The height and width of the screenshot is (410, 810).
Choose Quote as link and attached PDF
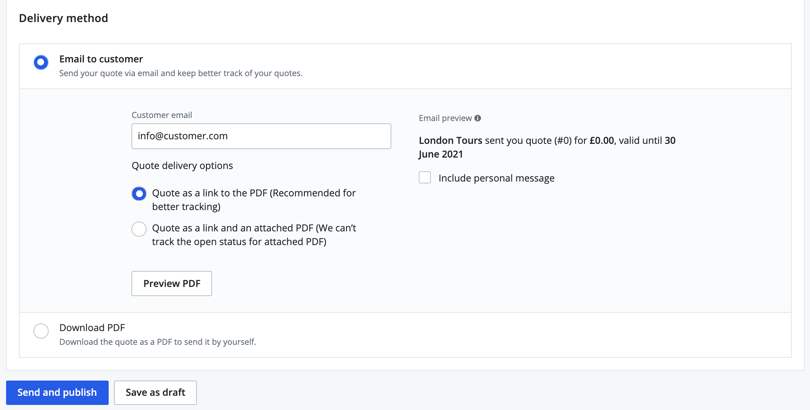[x=139, y=229]
